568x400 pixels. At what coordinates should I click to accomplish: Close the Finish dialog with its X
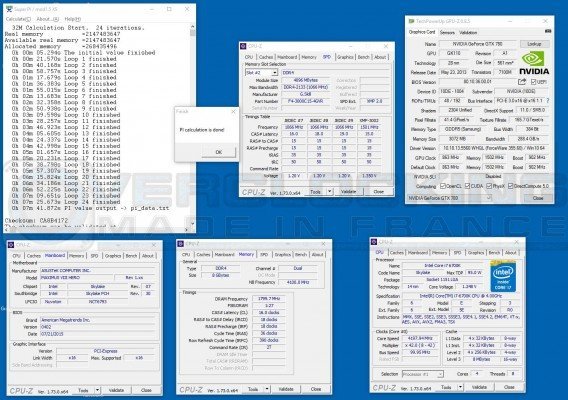coord(233,111)
